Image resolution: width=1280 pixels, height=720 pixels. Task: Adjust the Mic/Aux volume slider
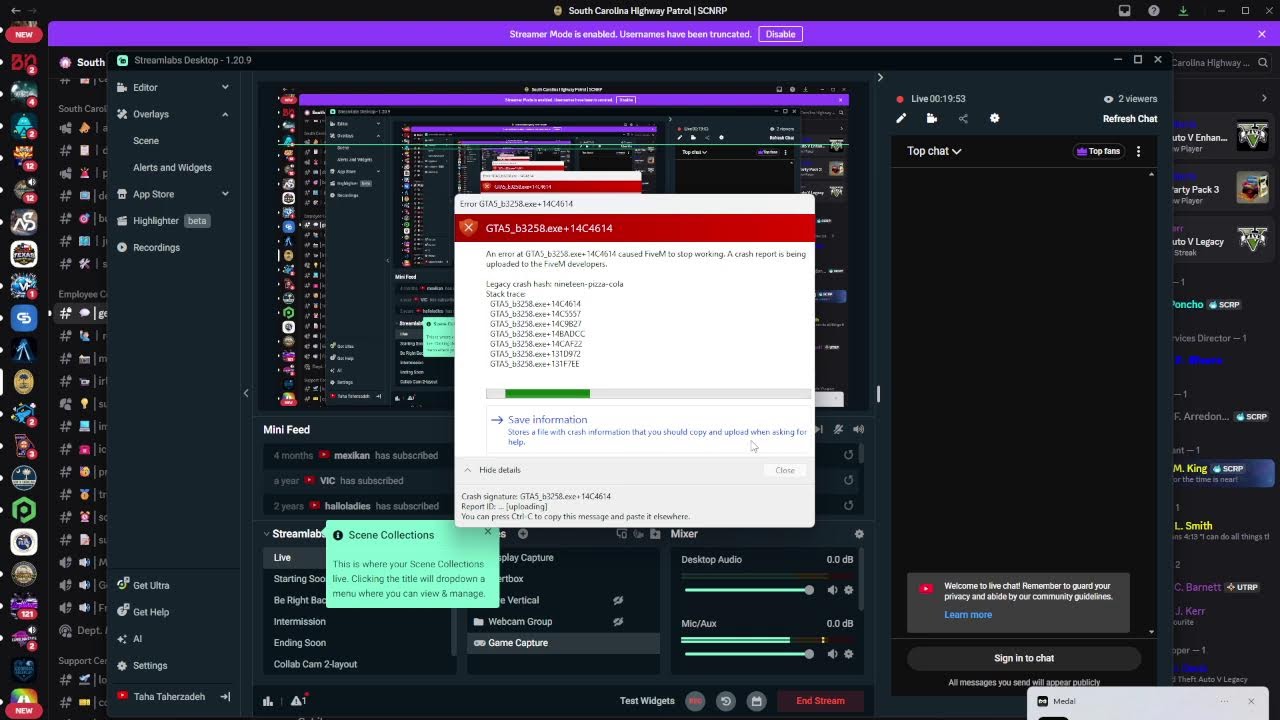749,654
